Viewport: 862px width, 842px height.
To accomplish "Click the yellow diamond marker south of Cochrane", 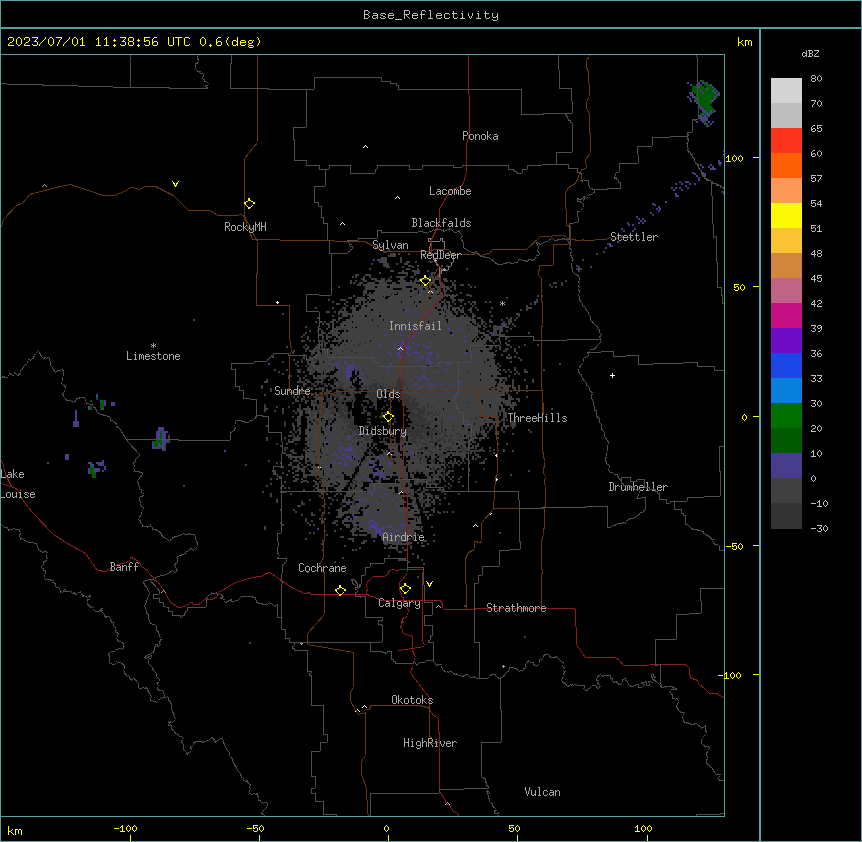I will [x=340, y=590].
